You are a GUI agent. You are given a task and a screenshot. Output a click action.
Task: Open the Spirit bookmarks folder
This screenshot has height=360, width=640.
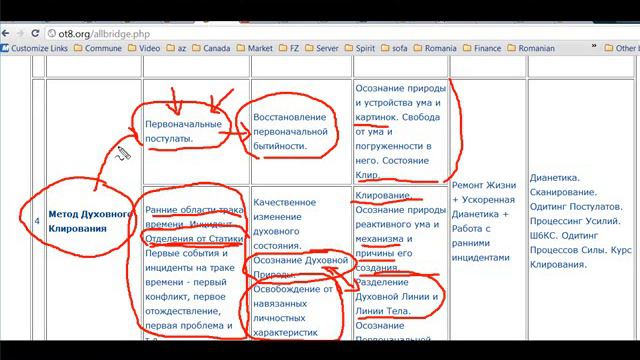coord(360,48)
